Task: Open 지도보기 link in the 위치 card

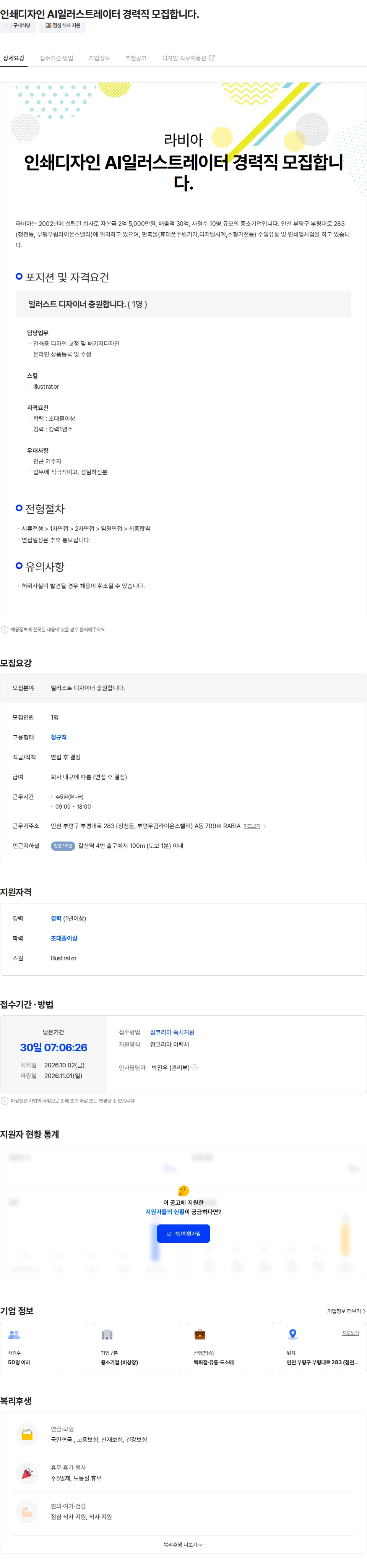Action: 351,1333
